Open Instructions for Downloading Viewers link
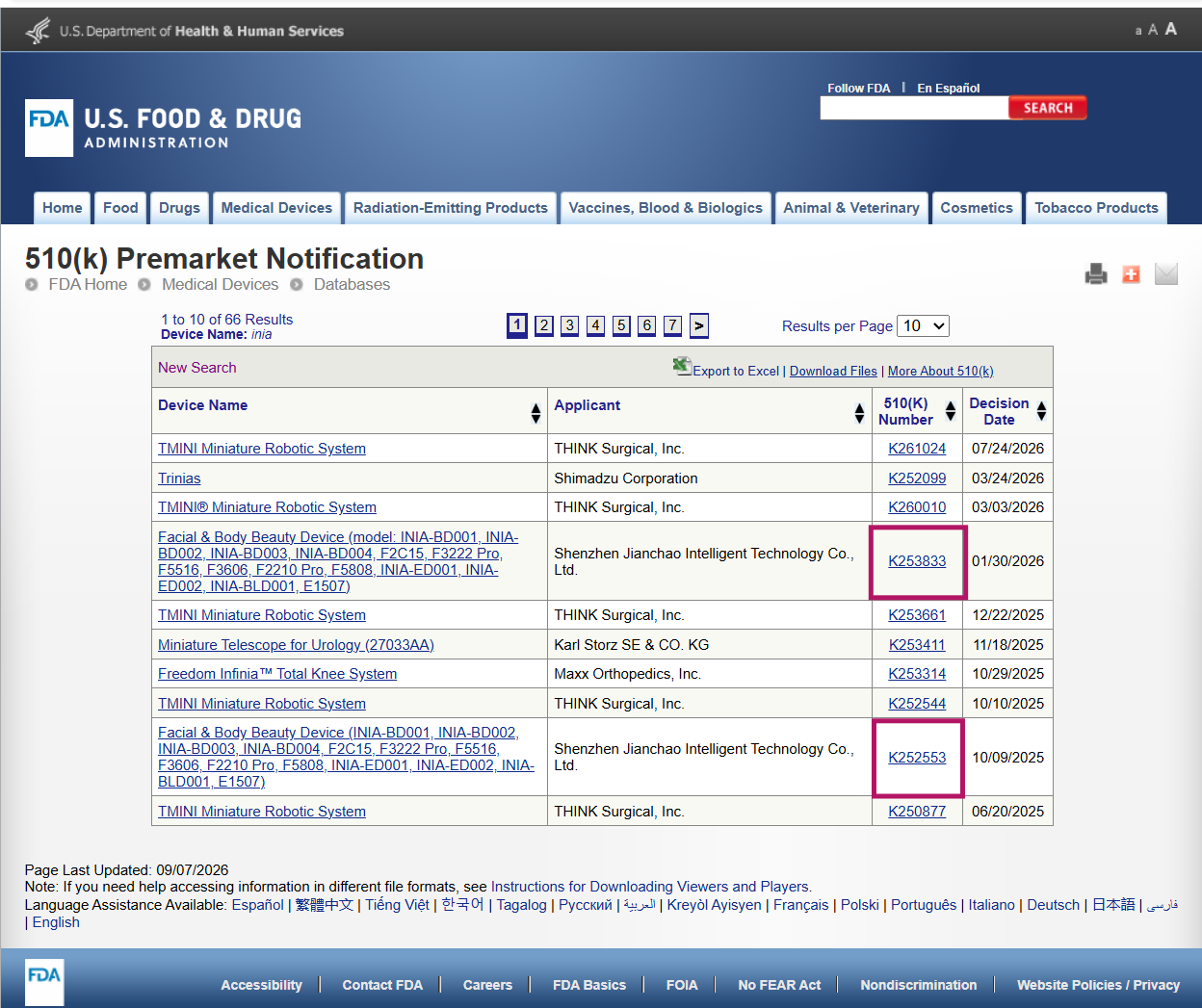 tap(651, 887)
